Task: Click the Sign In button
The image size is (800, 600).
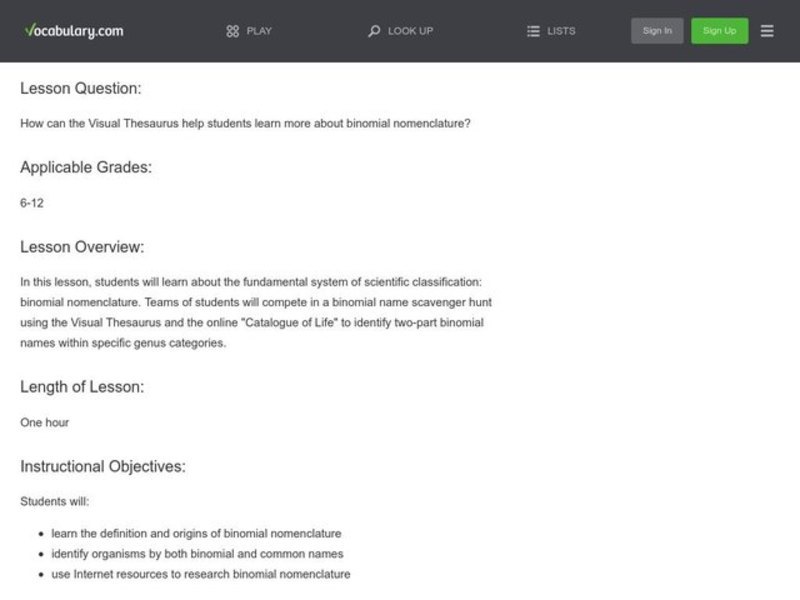Action: [657, 30]
